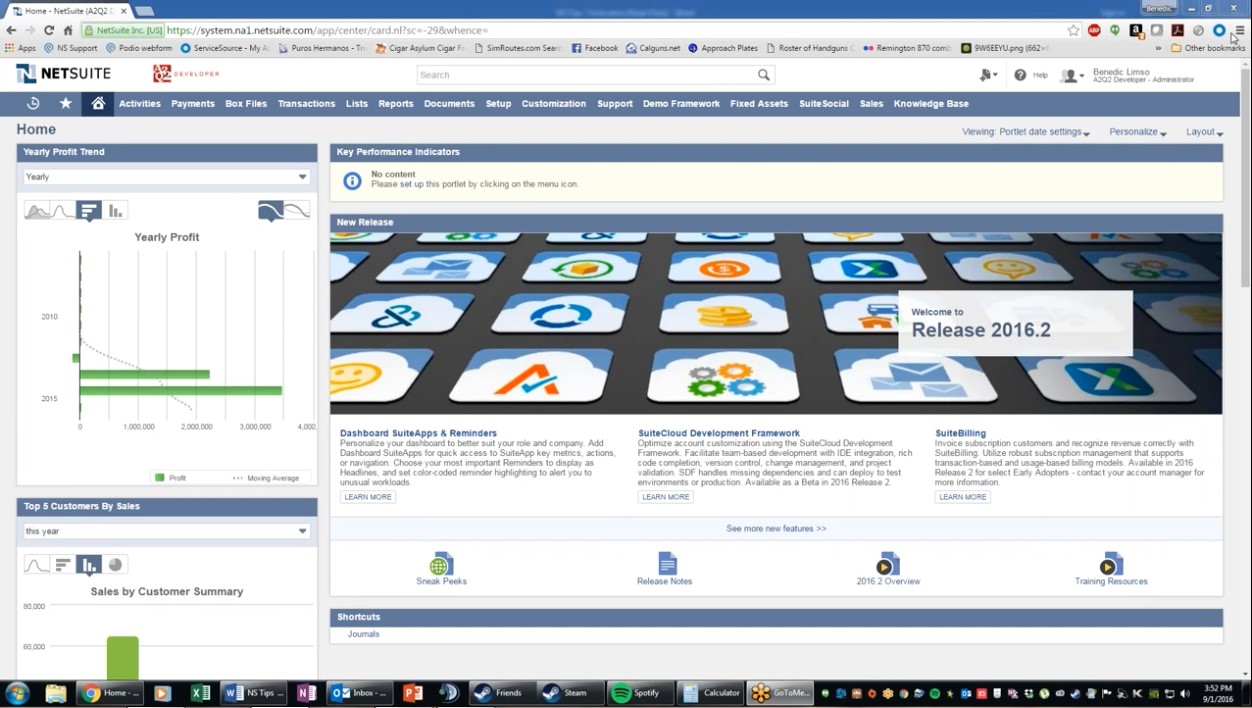Image resolution: width=1252 pixels, height=708 pixels.
Task: Switch Yearly Profit Trend to area chart view
Action: (37, 210)
